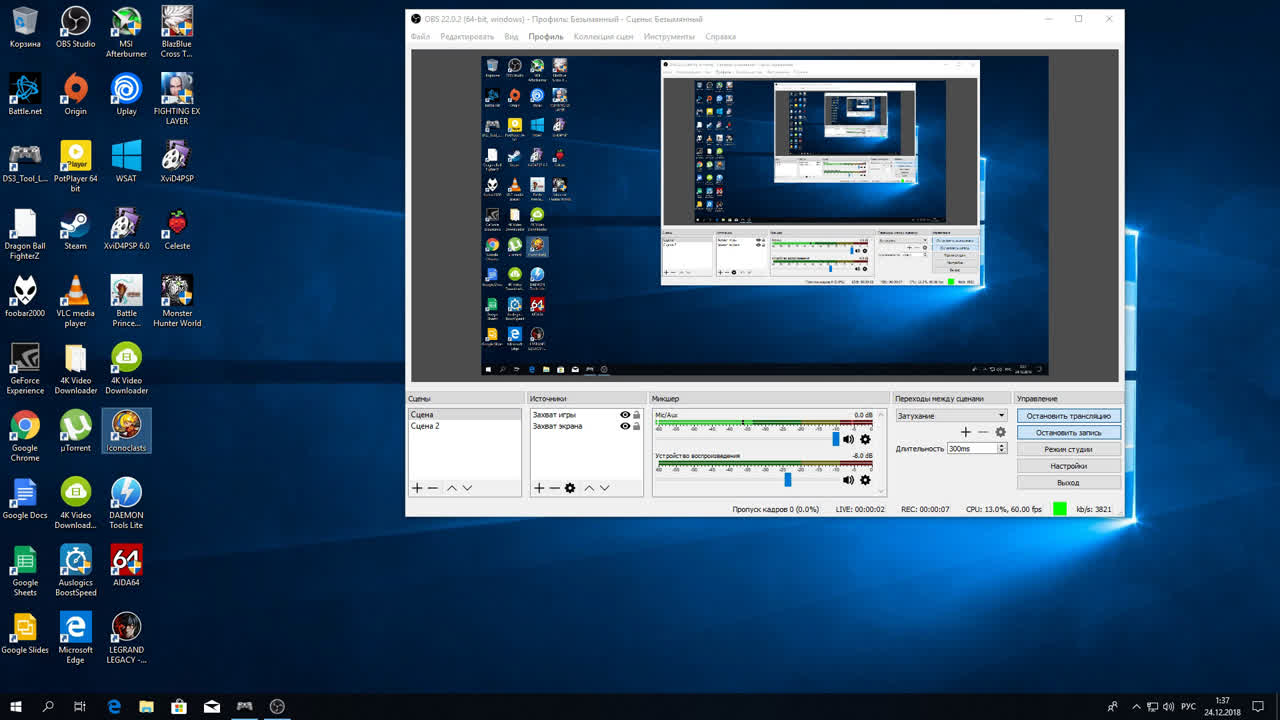Remove selected source with minus icon
This screenshot has height=720, width=1280.
click(554, 488)
